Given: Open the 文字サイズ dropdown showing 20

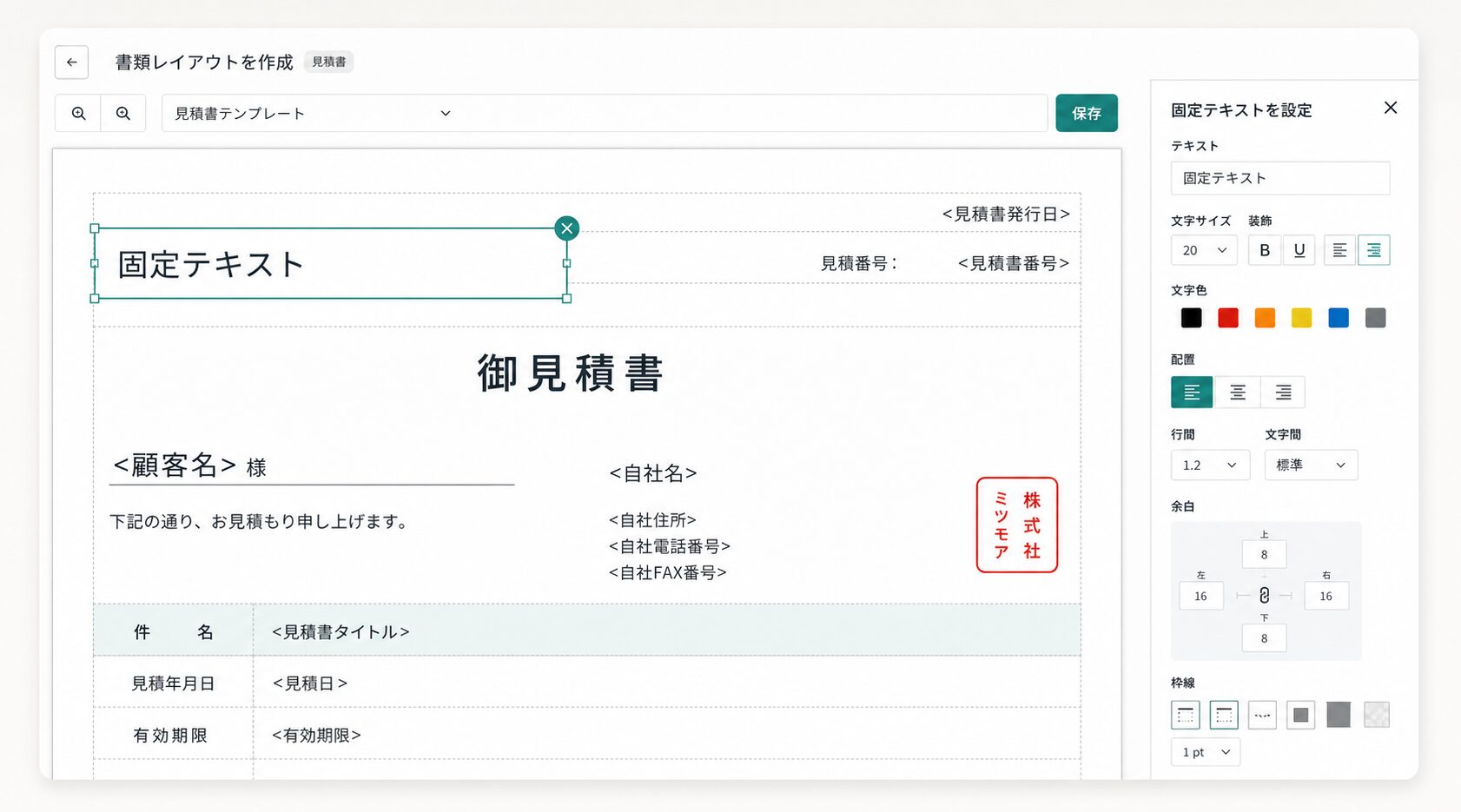Looking at the screenshot, I should click(1204, 250).
